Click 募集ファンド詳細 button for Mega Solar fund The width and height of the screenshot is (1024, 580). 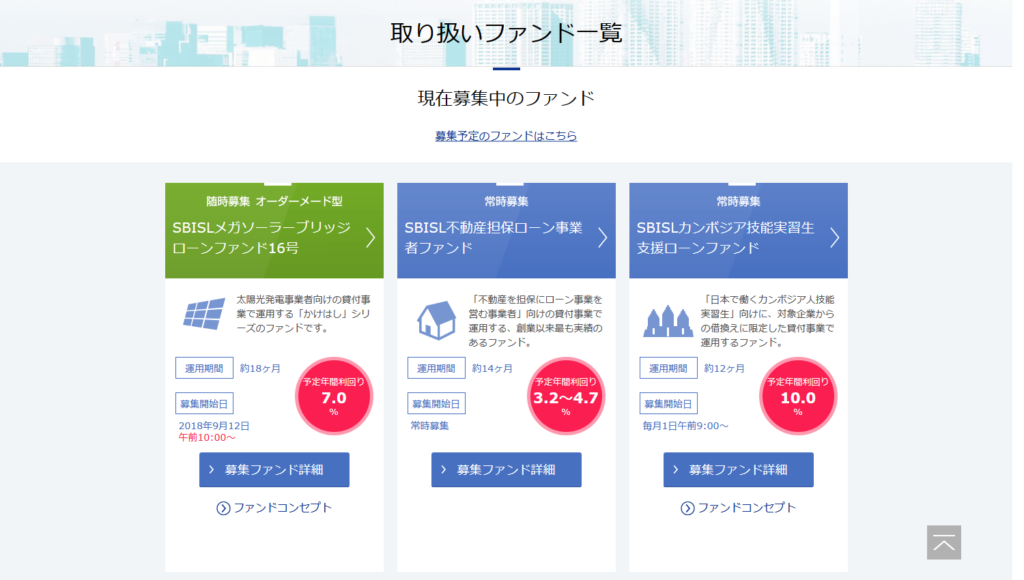point(274,470)
